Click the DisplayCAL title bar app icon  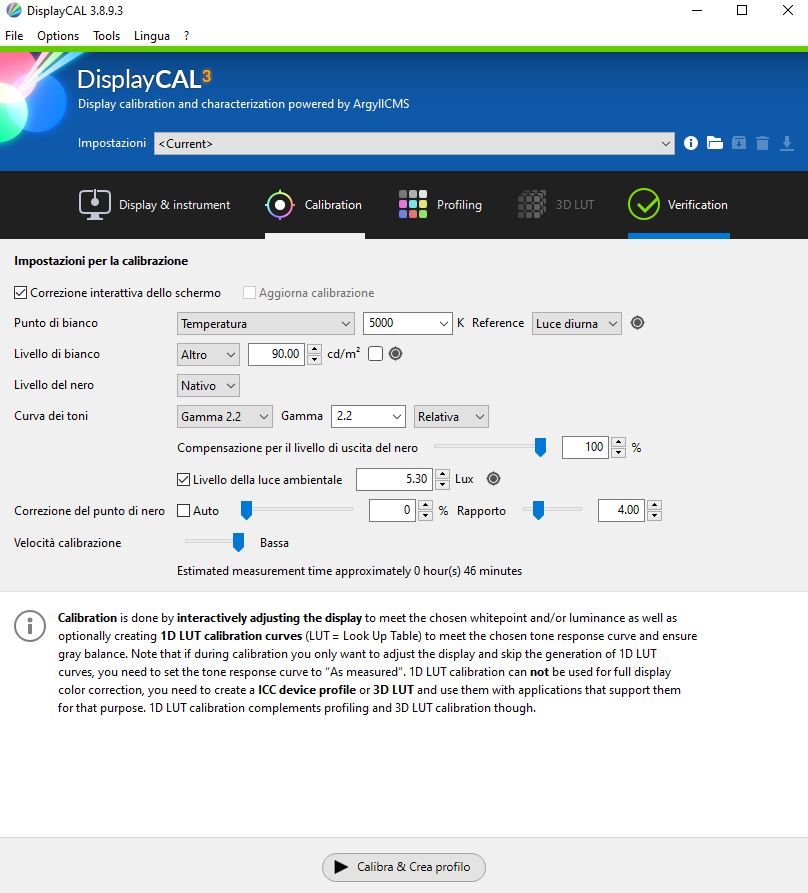point(14,10)
